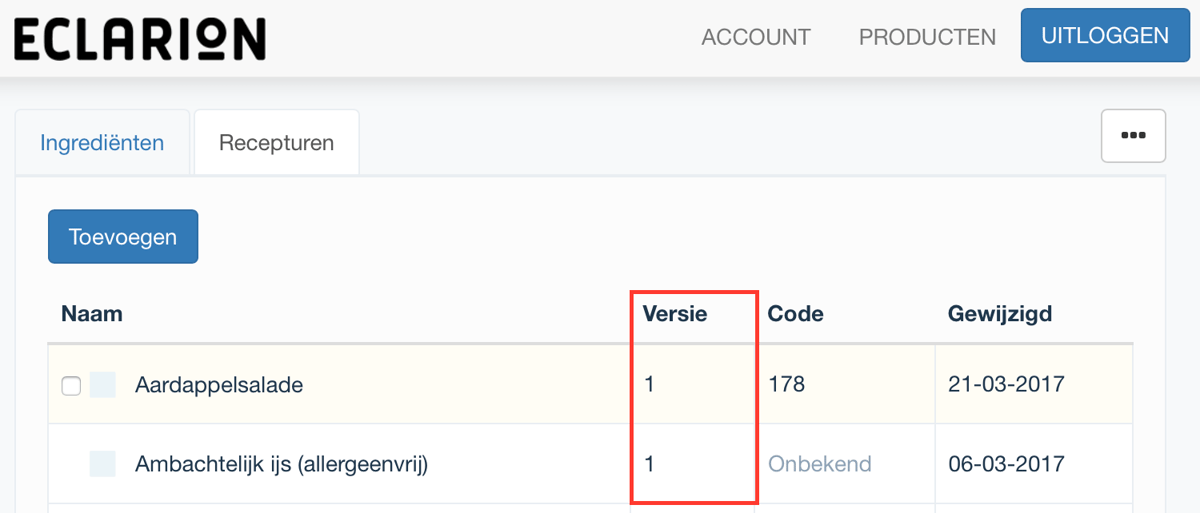Select the Recepturen tab

[x=276, y=143]
